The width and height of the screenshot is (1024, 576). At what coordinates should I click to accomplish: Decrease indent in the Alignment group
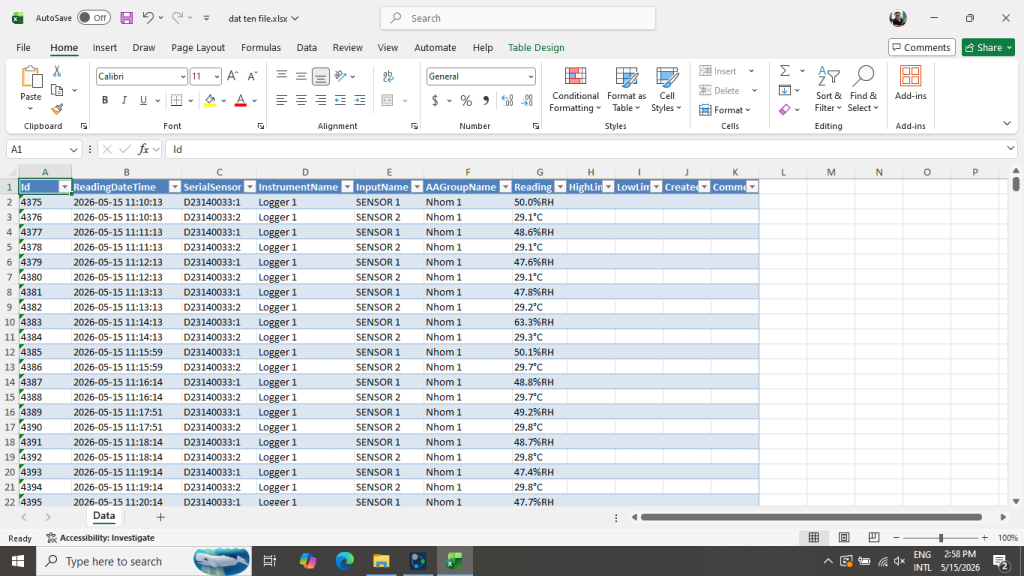click(x=340, y=101)
